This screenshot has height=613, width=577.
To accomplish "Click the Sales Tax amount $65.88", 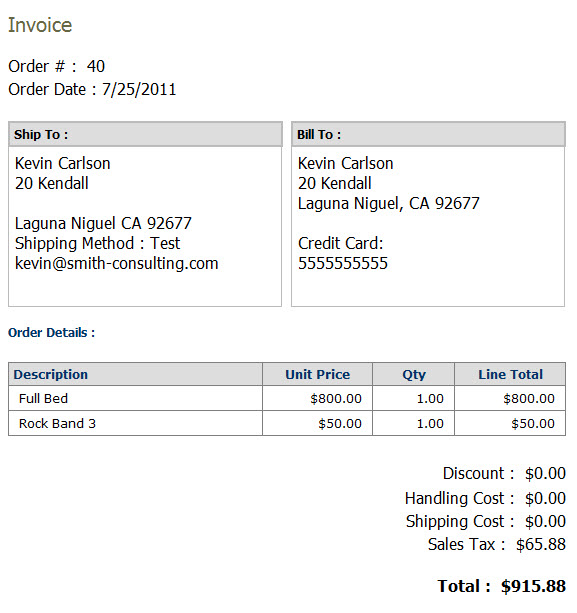I will [541, 545].
